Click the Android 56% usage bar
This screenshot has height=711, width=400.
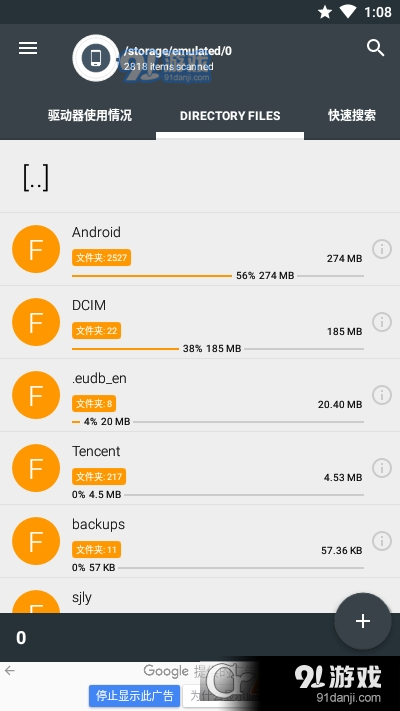tap(218, 276)
